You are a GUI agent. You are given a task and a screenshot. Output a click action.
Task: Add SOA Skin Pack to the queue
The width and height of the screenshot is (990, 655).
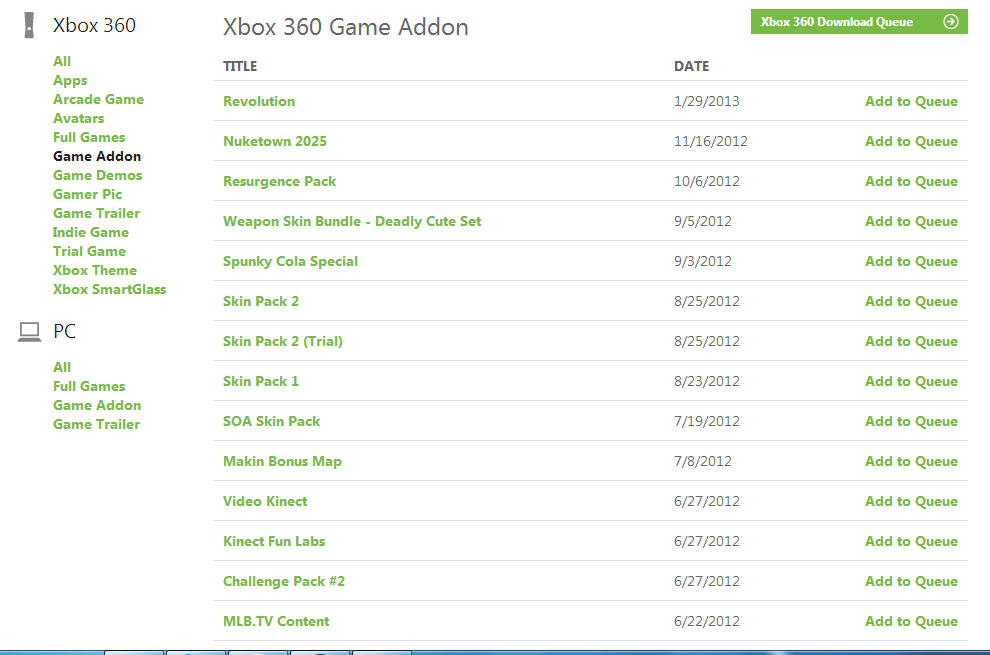[x=911, y=421]
